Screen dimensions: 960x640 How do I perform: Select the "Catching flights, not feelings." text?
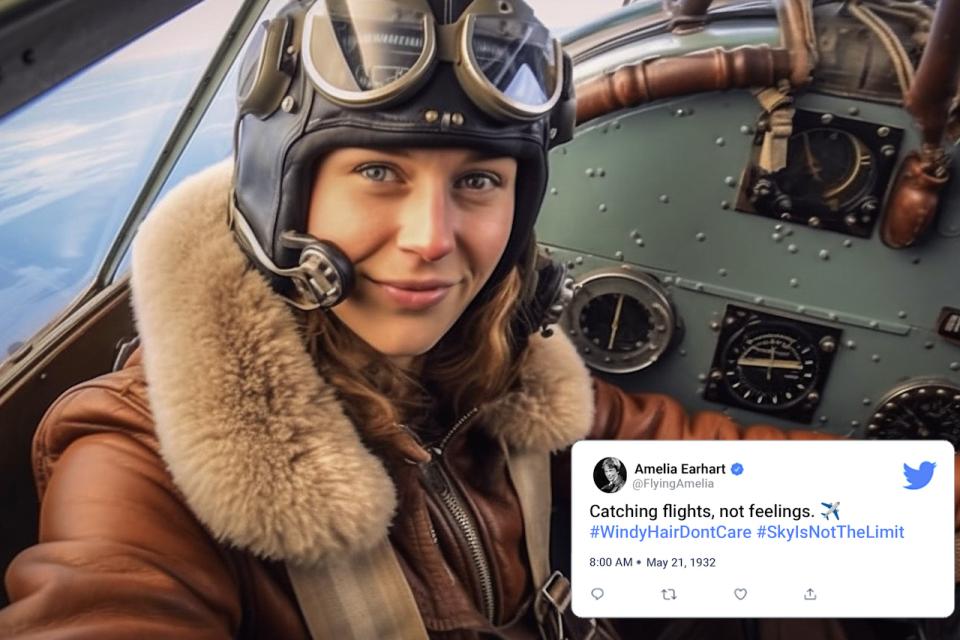pyautogui.click(x=702, y=510)
